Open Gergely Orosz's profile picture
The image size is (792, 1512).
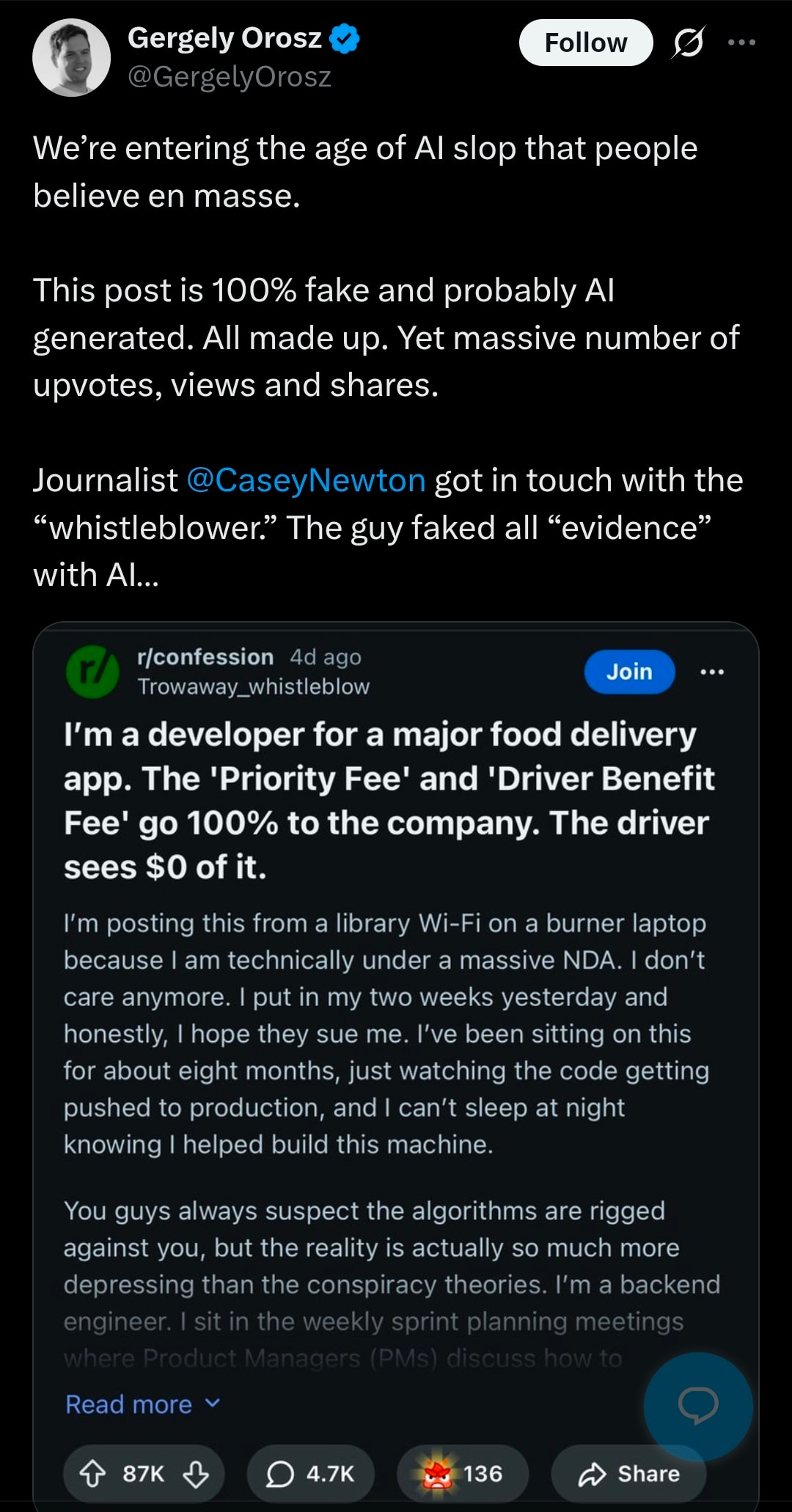[x=71, y=57]
